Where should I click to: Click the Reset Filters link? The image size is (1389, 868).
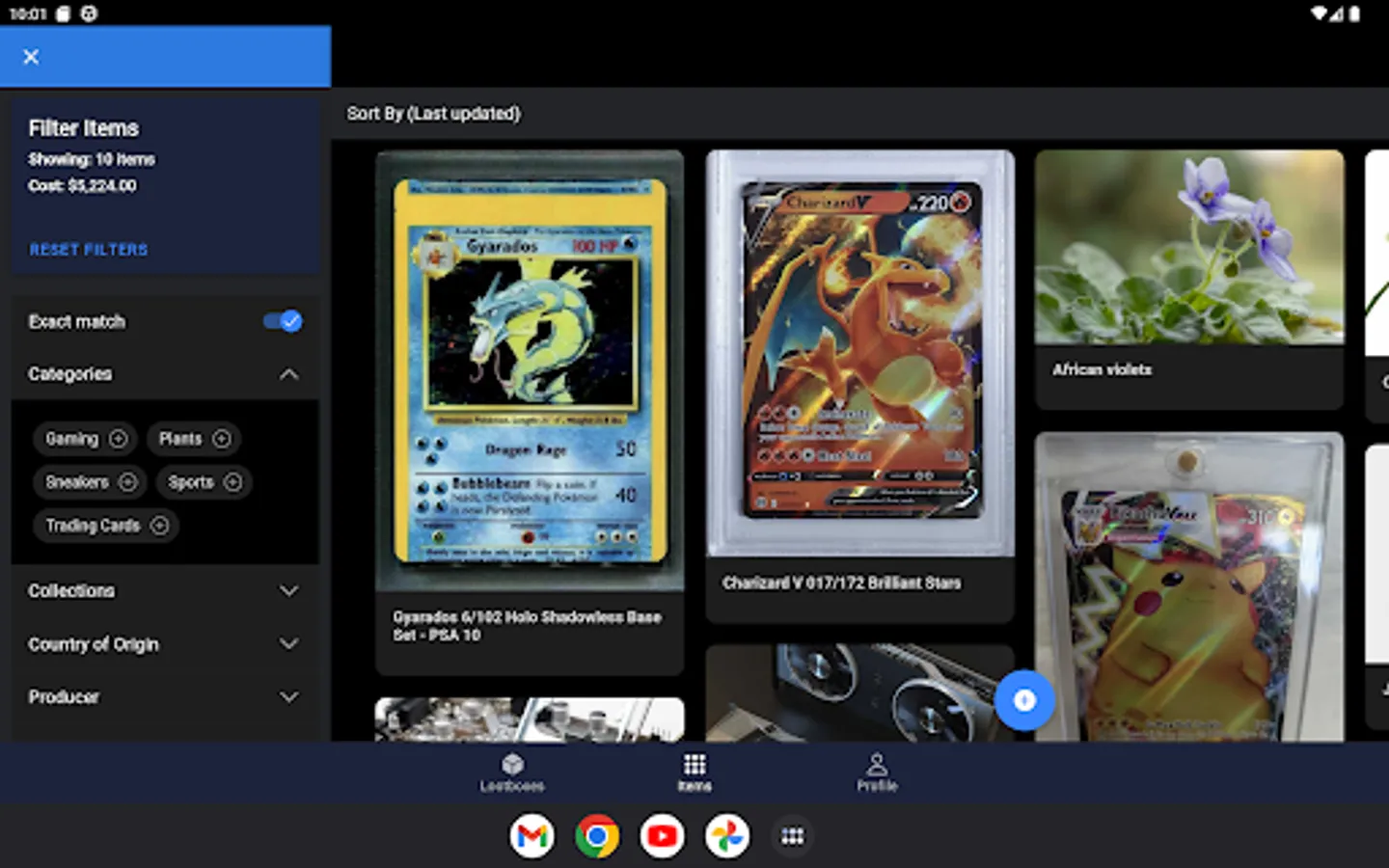tap(88, 250)
